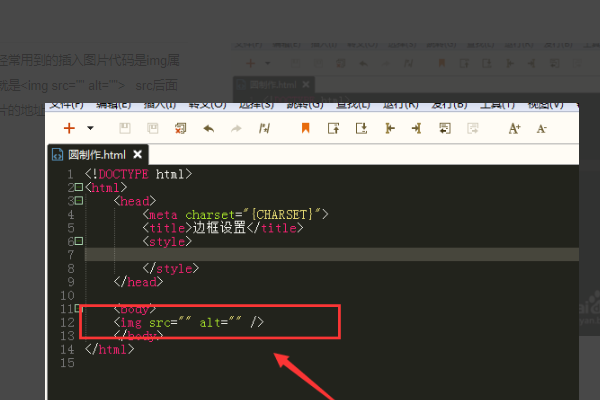600x400 pixels.
Task: Collapse the head tag fold marker on line 3
Action: pyautogui.click(x=78, y=201)
